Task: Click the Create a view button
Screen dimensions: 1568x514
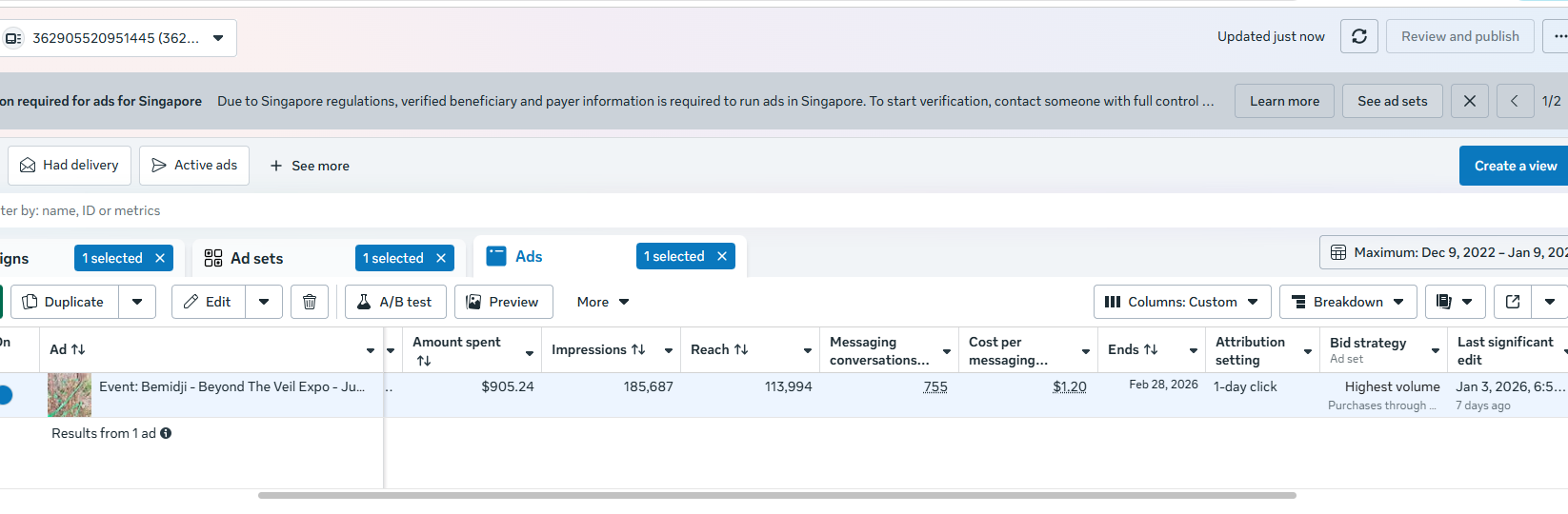Action: click(x=1515, y=166)
